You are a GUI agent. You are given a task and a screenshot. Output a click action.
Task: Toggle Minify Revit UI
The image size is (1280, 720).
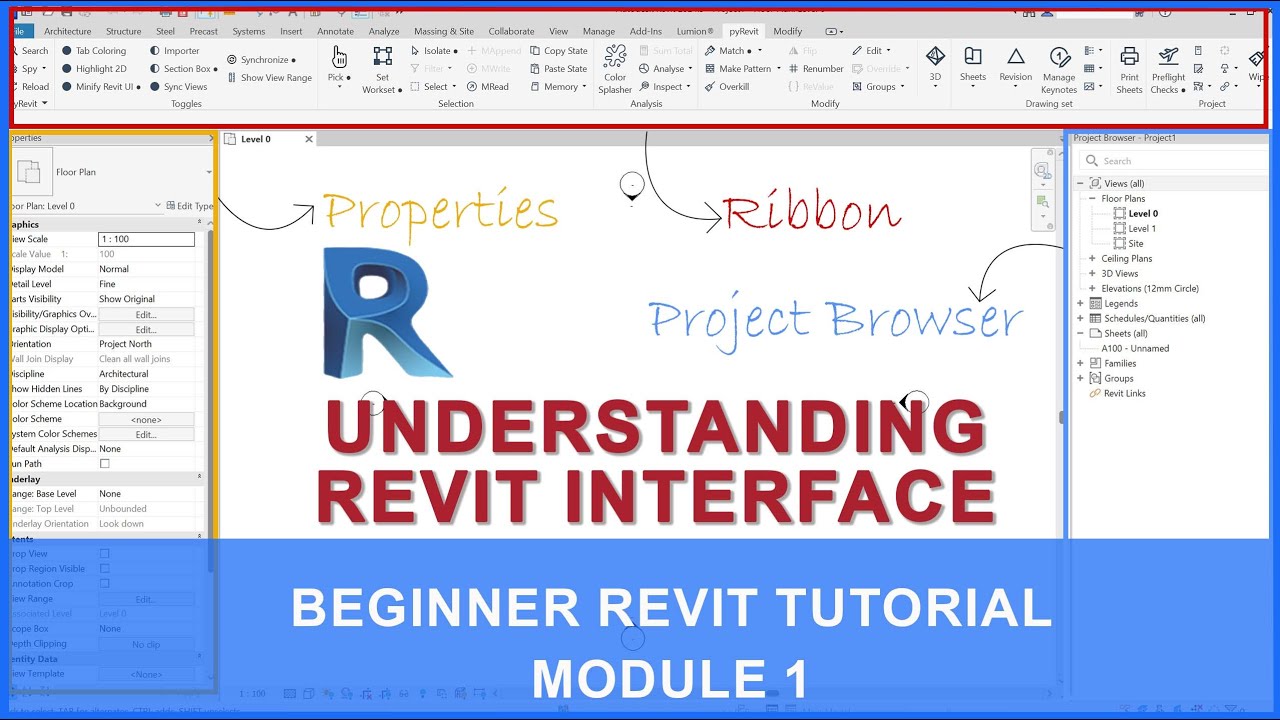click(x=101, y=87)
